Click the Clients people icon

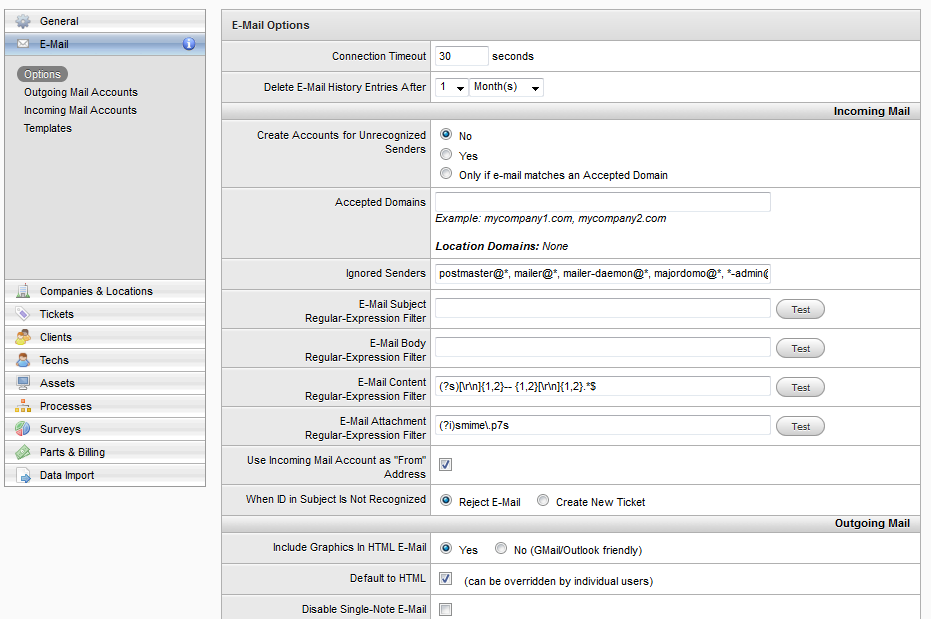tap(23, 337)
